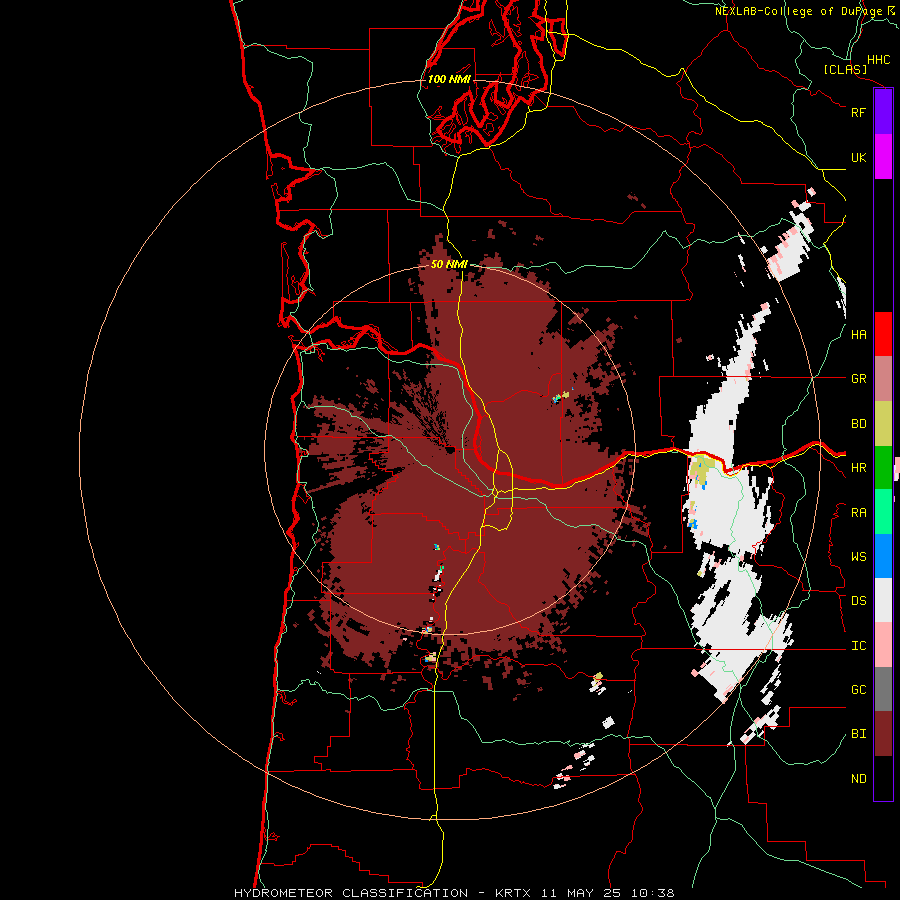This screenshot has width=900, height=900.
Task: Click the DS white legend swatch
Action: (883, 600)
